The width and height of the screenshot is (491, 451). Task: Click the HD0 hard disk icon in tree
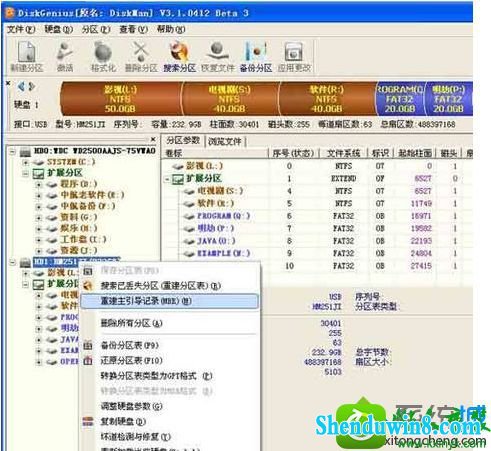click(x=25, y=152)
